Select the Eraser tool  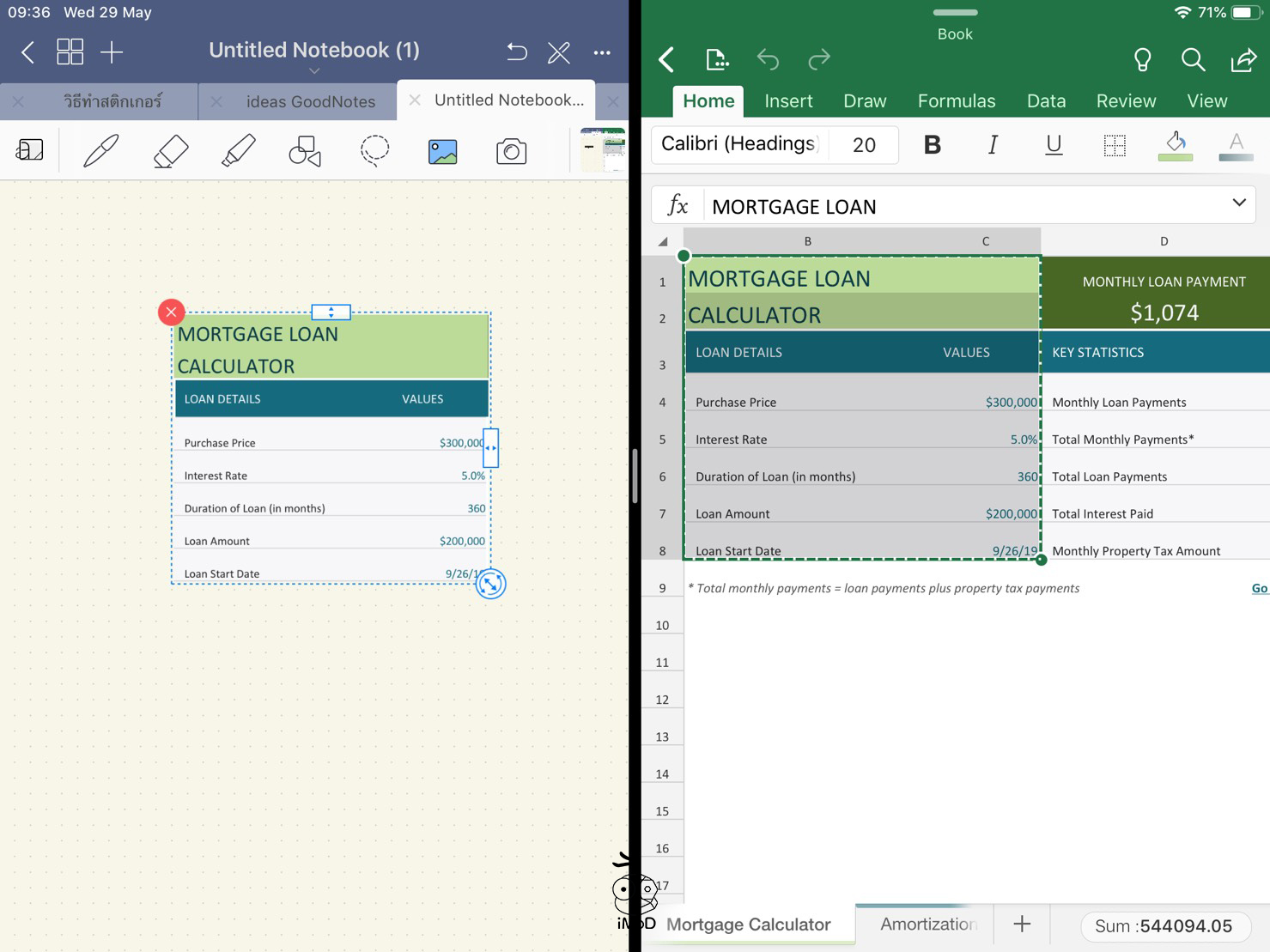pos(170,151)
